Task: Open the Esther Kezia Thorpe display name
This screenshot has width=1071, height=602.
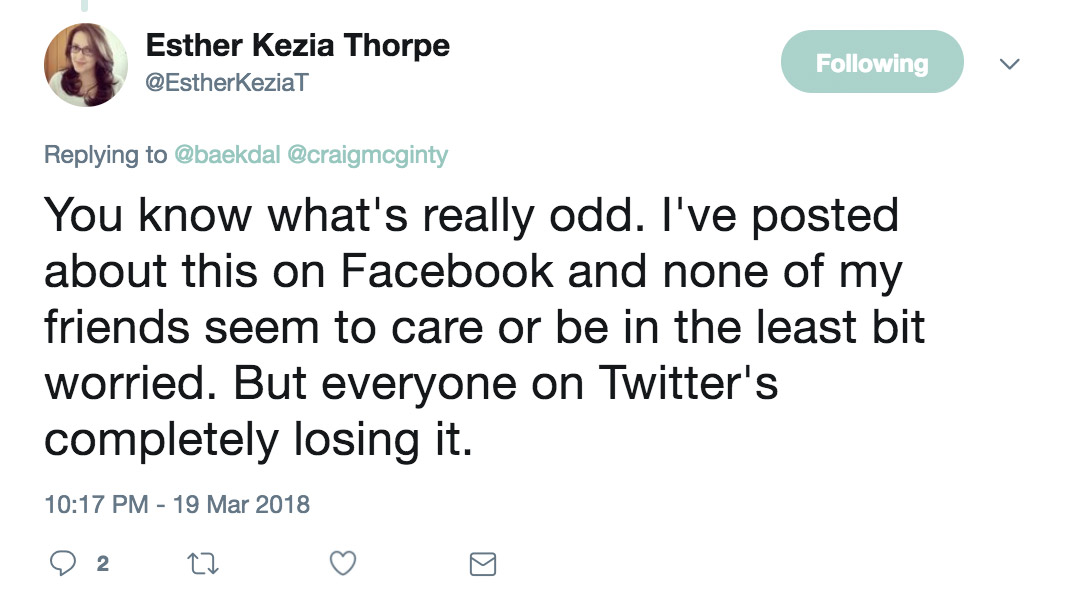Action: (x=298, y=45)
